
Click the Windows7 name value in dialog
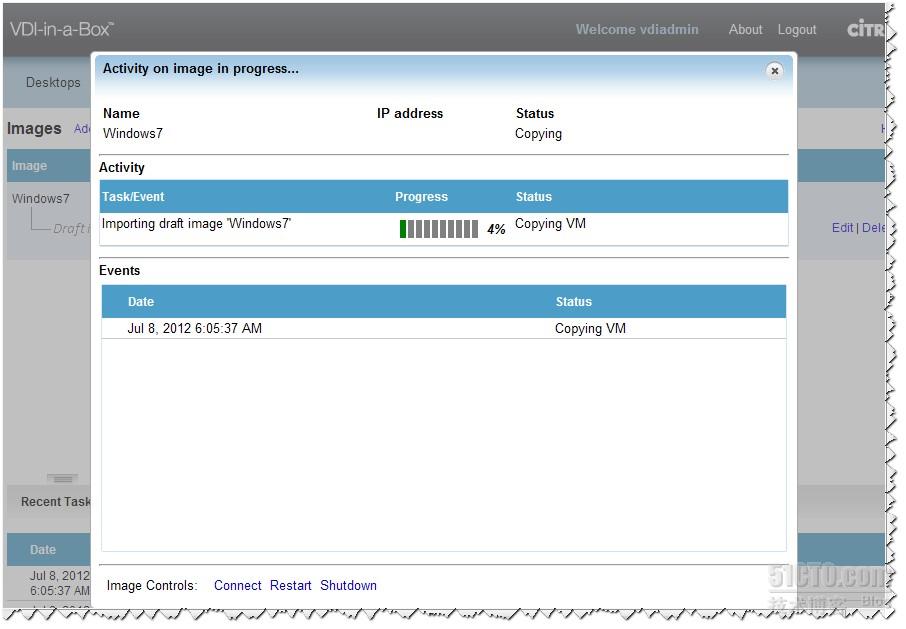[133, 133]
